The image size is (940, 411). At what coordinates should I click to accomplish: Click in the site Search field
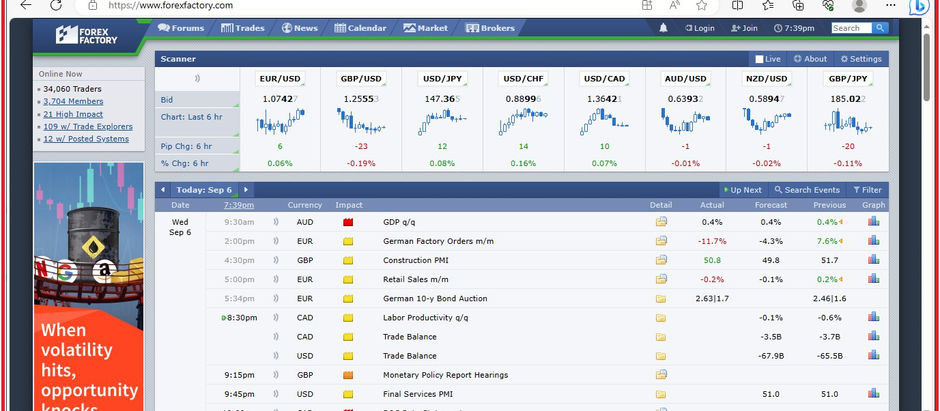[x=852, y=28]
